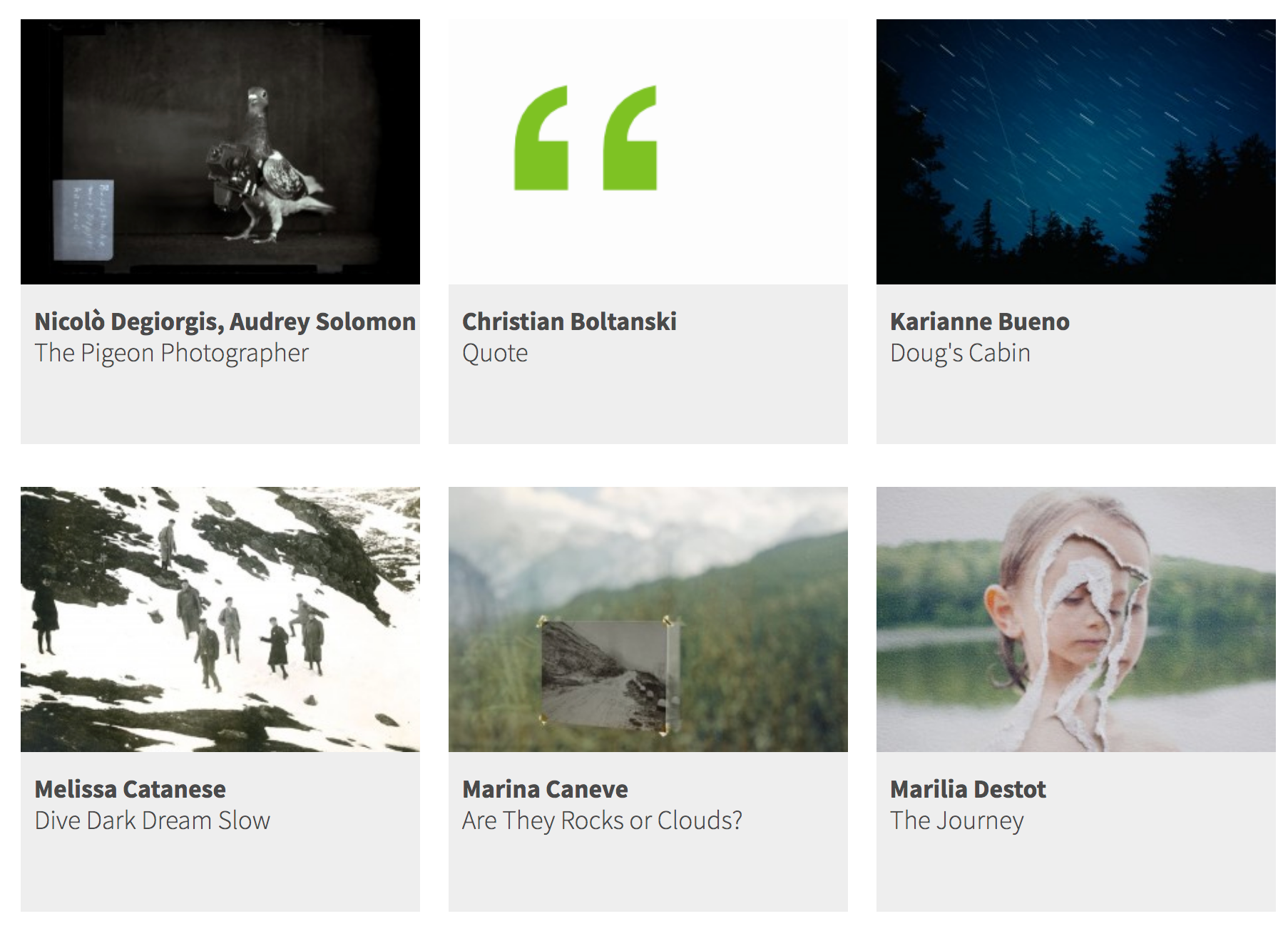
Task: Click the handwritten note beside the pigeon
Action: [83, 220]
